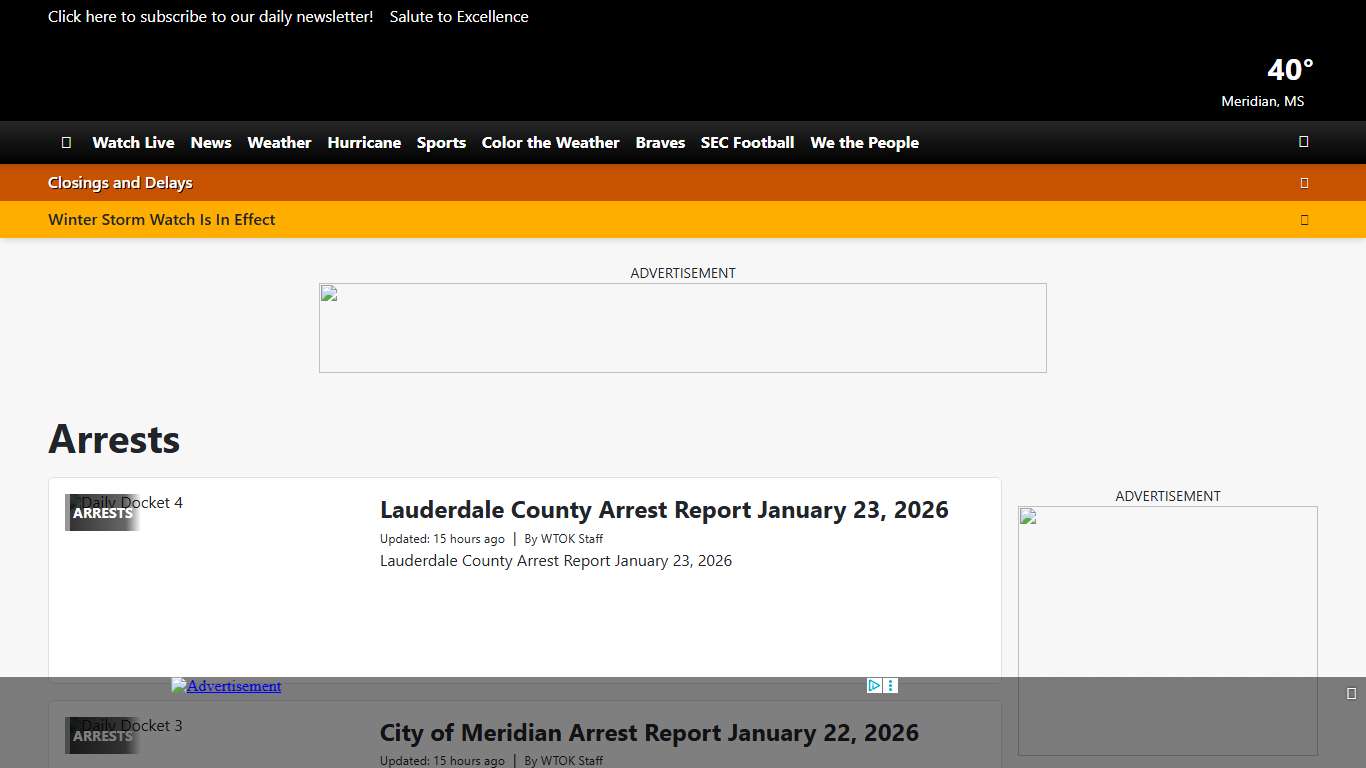Open the search icon in the navigation bar

click(x=1303, y=142)
